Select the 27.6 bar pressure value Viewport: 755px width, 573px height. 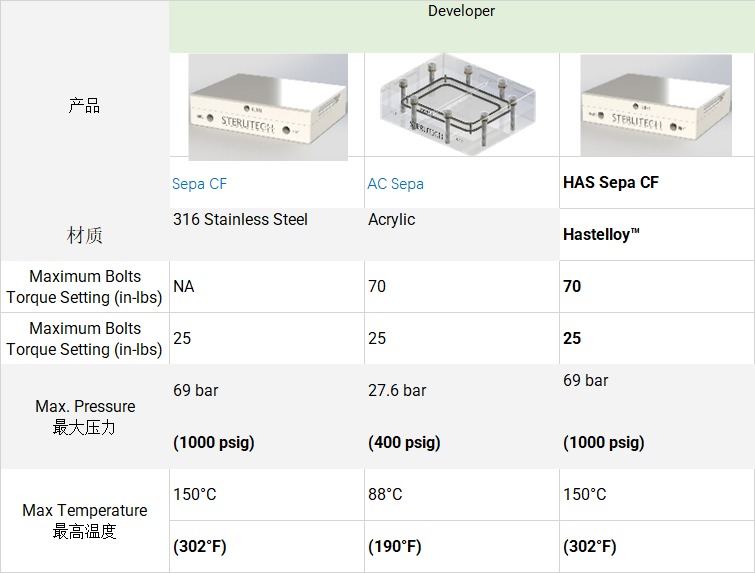click(397, 391)
